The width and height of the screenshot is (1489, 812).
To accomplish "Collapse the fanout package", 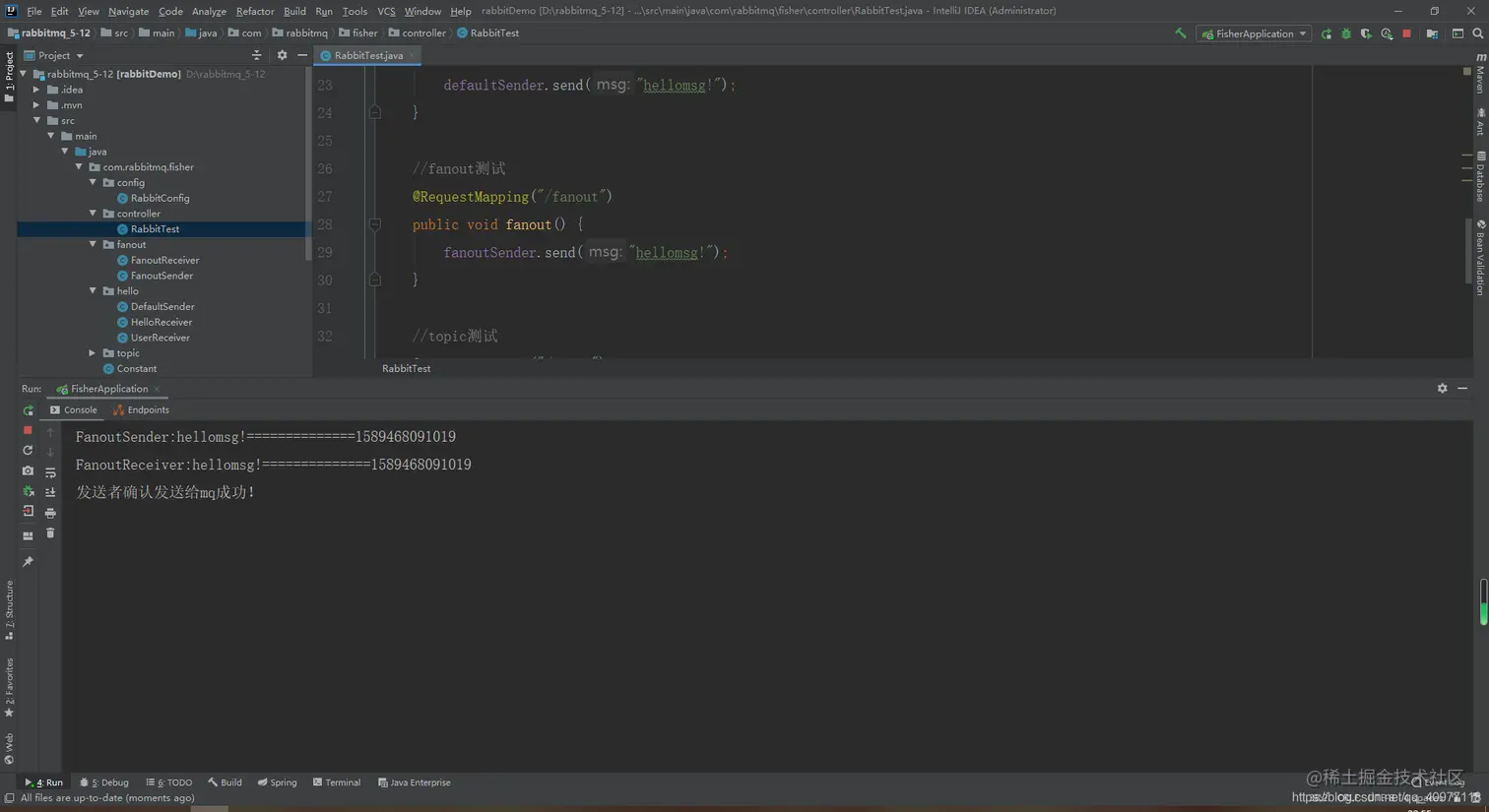I will (x=94, y=244).
